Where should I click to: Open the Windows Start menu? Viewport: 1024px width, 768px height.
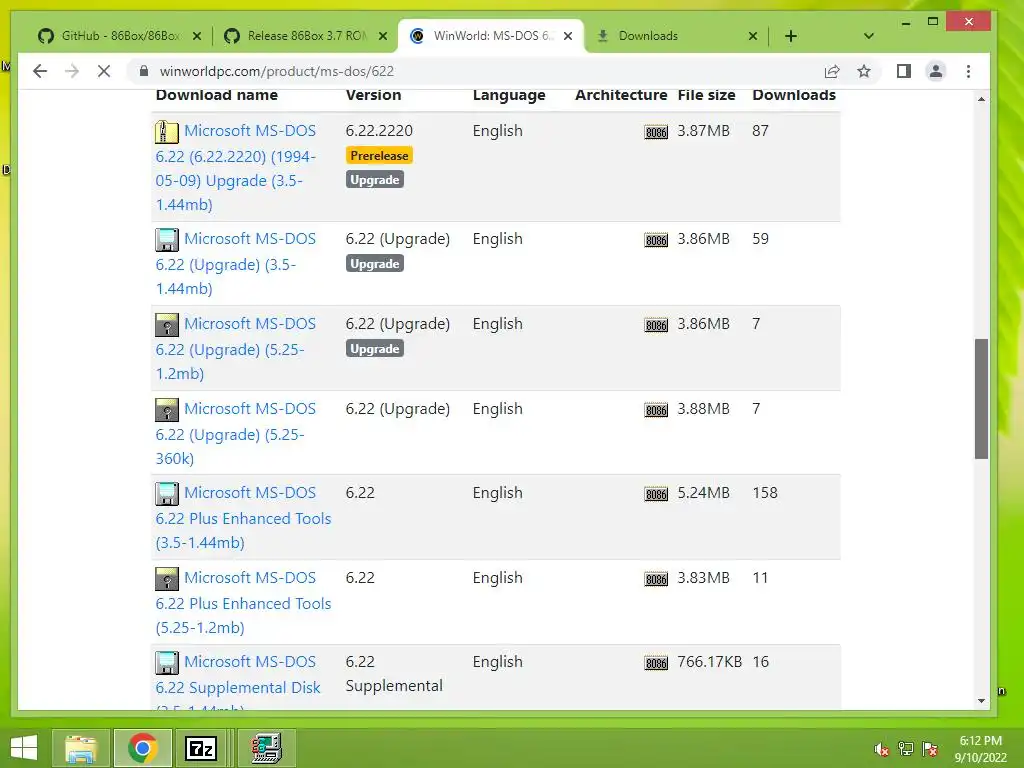pos(24,748)
